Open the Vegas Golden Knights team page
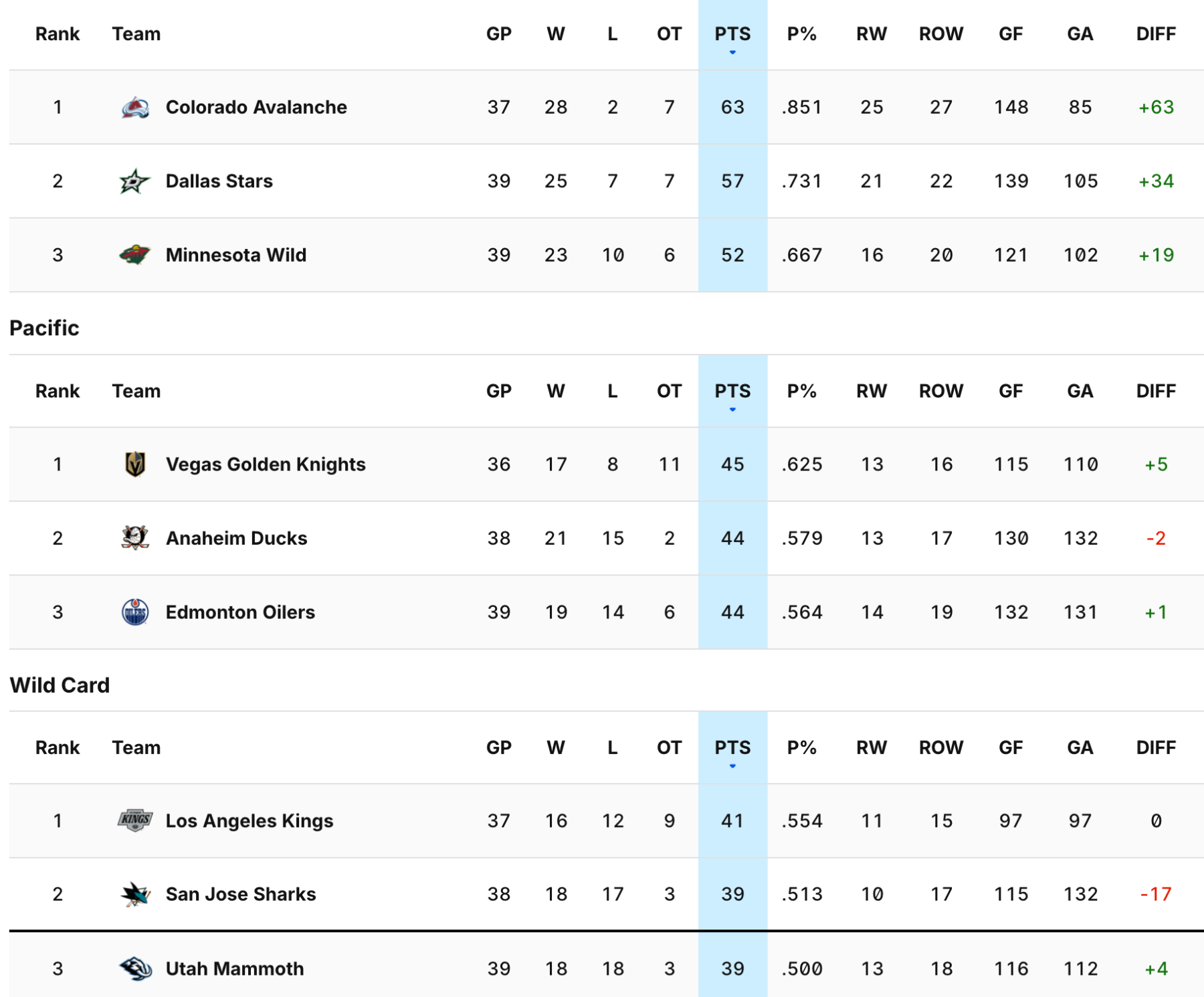1204x997 pixels. (266, 464)
